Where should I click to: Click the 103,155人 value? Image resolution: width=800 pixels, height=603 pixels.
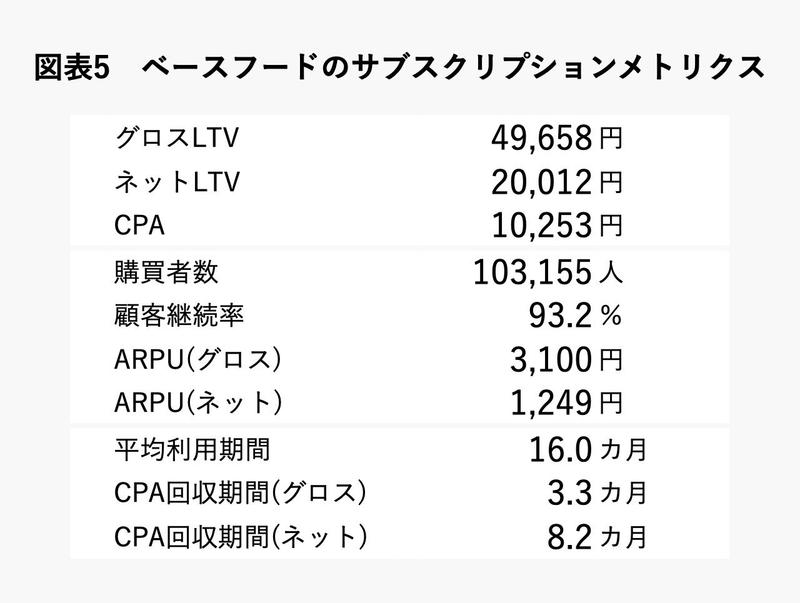(547, 271)
